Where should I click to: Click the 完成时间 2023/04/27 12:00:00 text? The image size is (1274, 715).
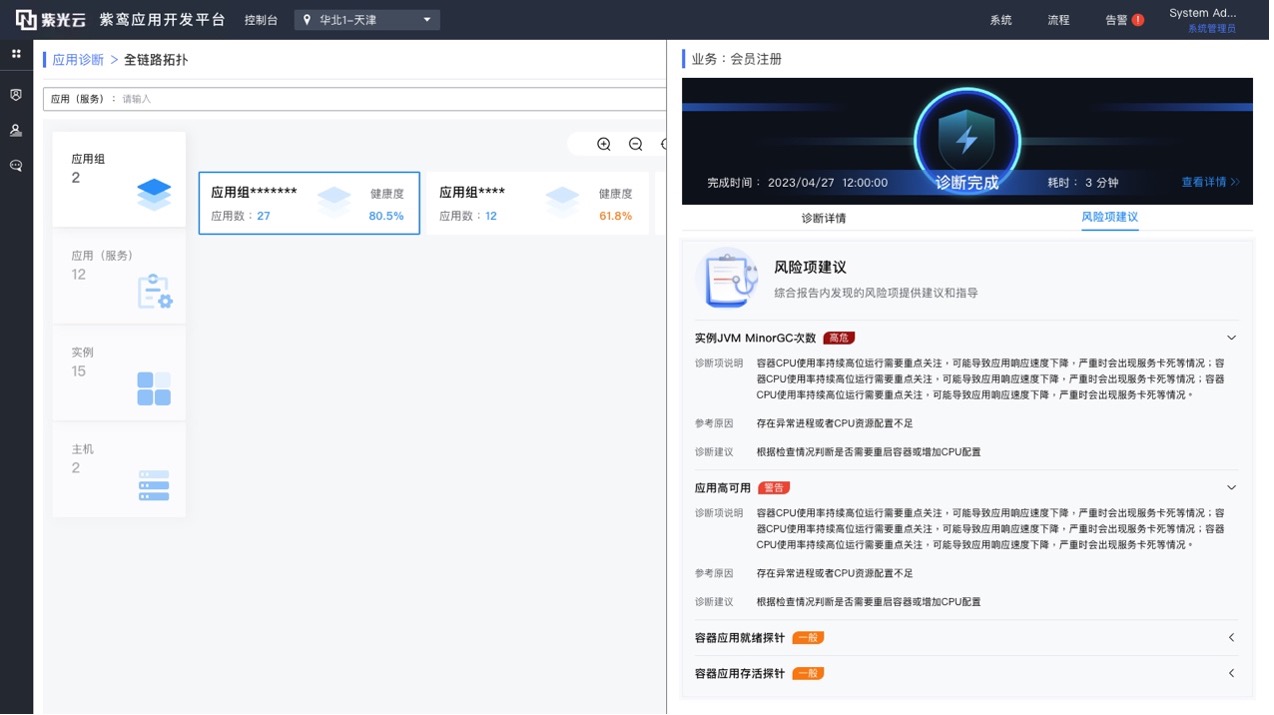(x=800, y=184)
